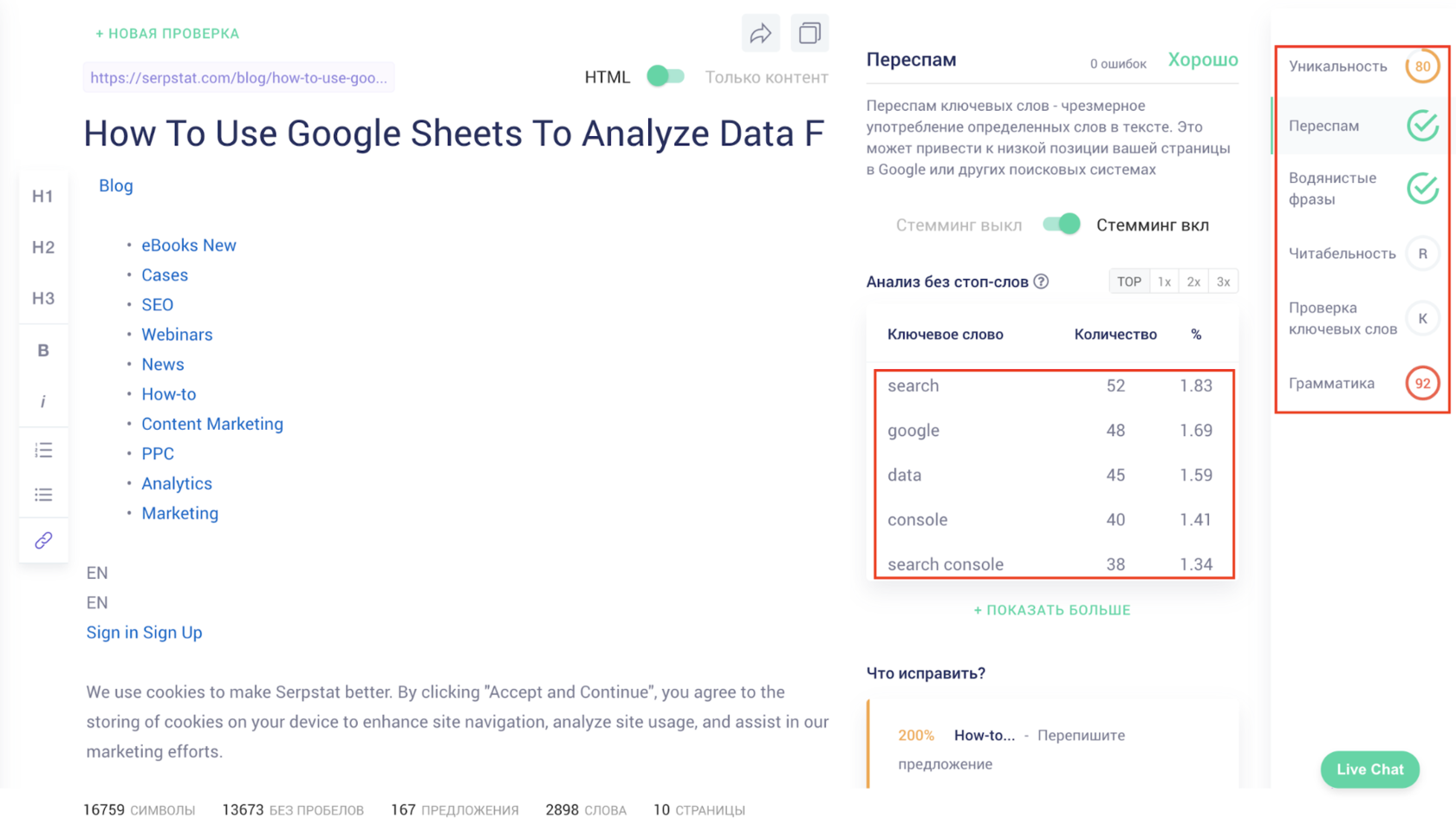Apply italic formatting icon

pos(43,401)
